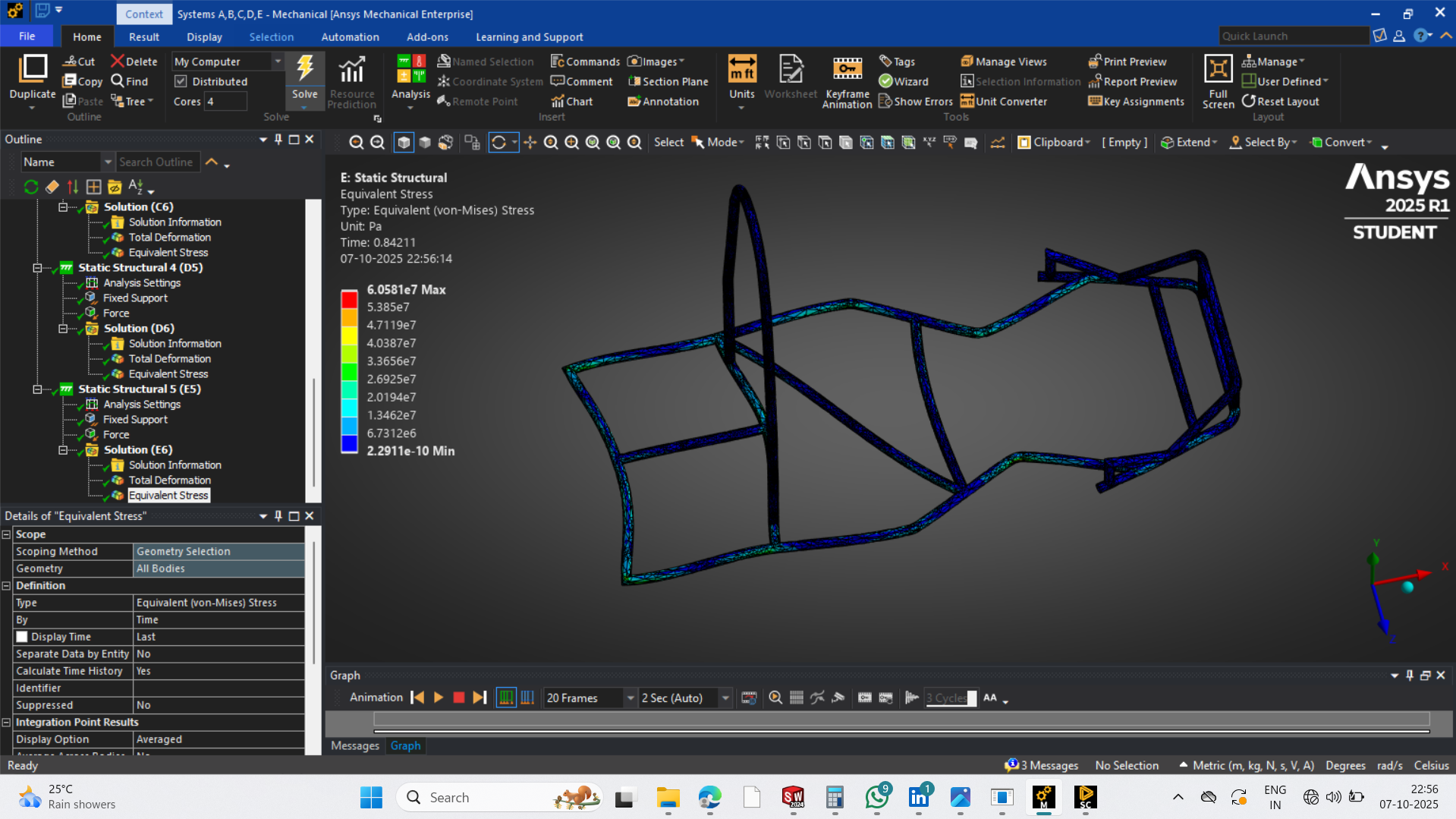Screen dimensions: 1456x819
Task: Stop the result animation
Action: pyautogui.click(x=459, y=698)
